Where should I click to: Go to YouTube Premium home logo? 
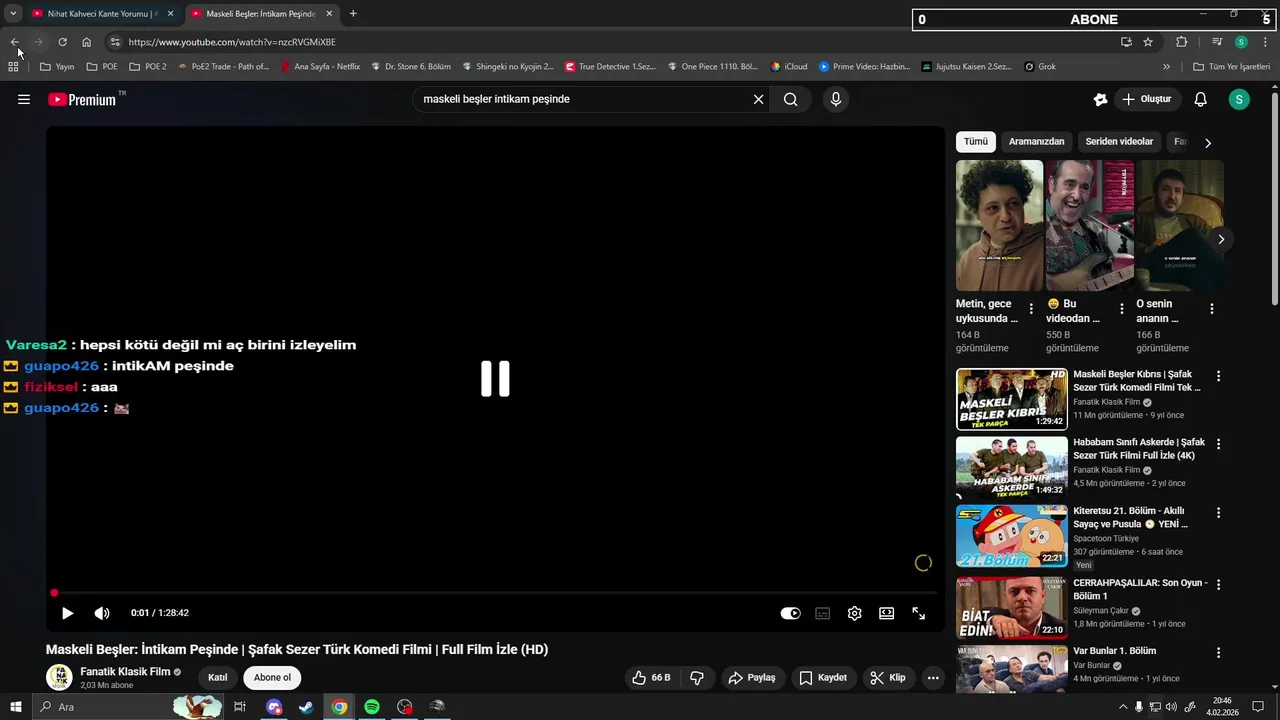point(82,99)
